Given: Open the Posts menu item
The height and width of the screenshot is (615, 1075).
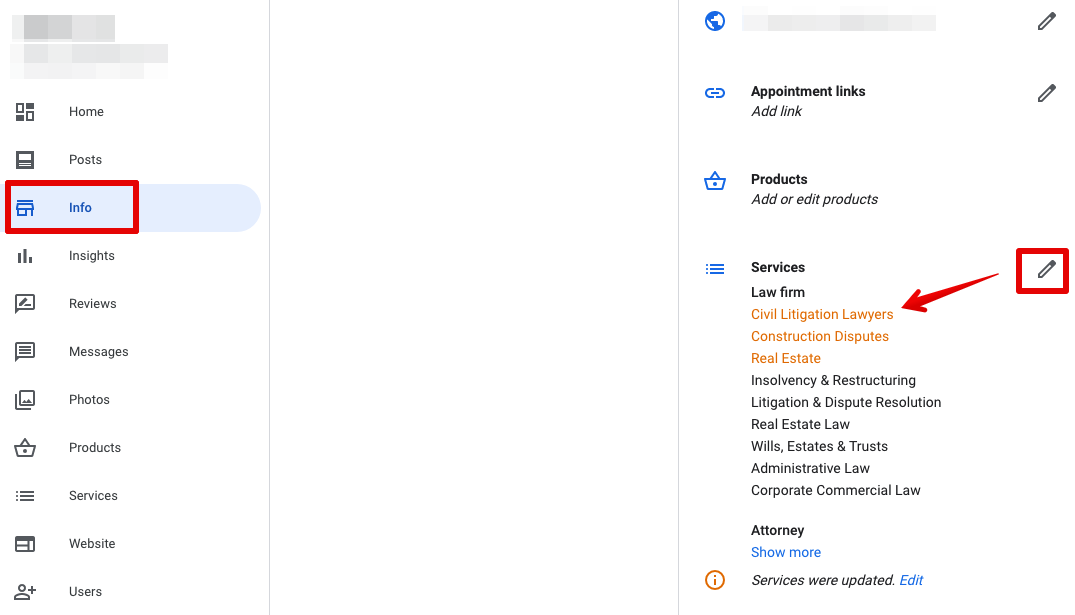Looking at the screenshot, I should click(x=85, y=160).
